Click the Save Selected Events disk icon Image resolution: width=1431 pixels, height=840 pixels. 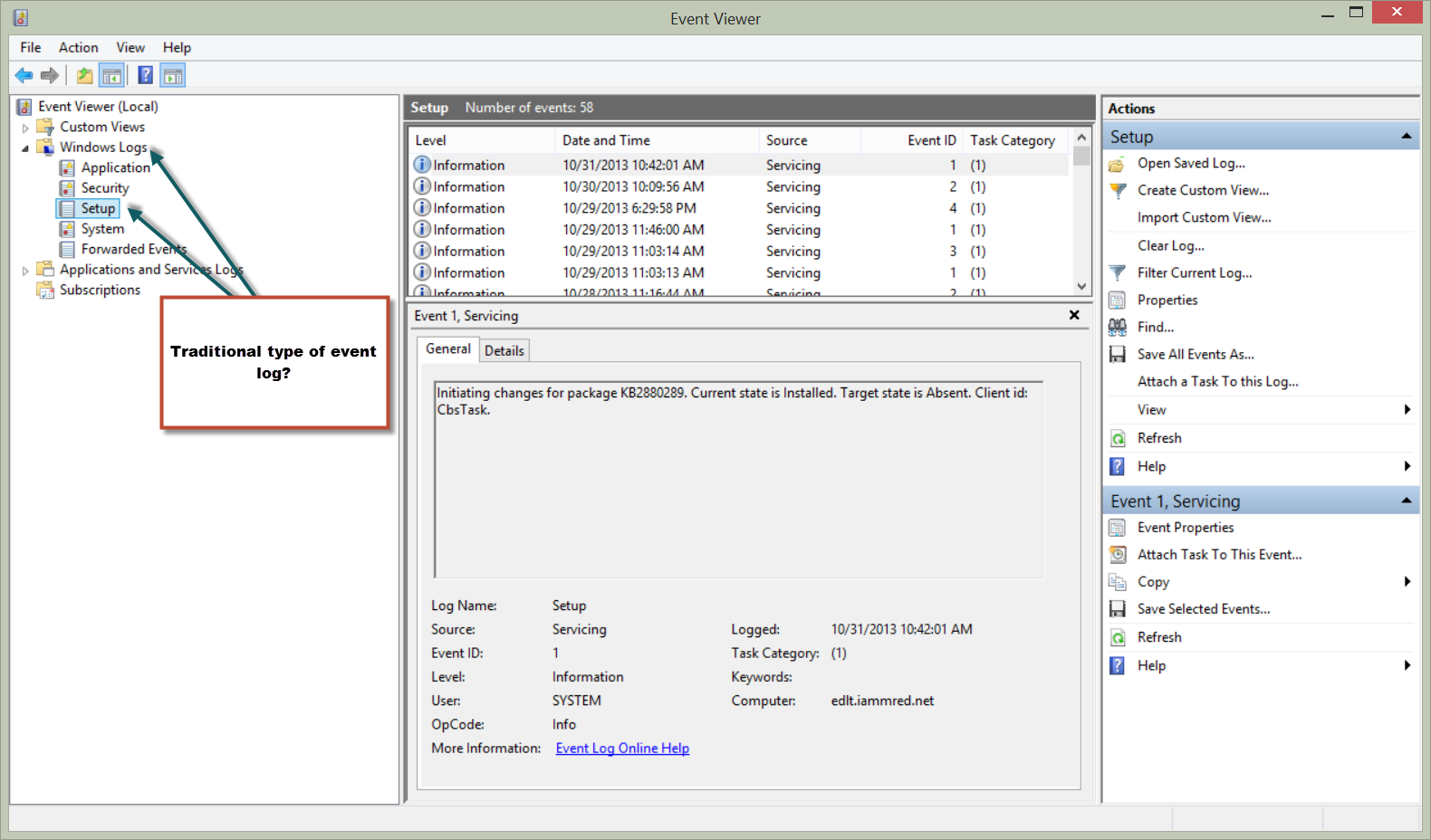pyautogui.click(x=1118, y=609)
